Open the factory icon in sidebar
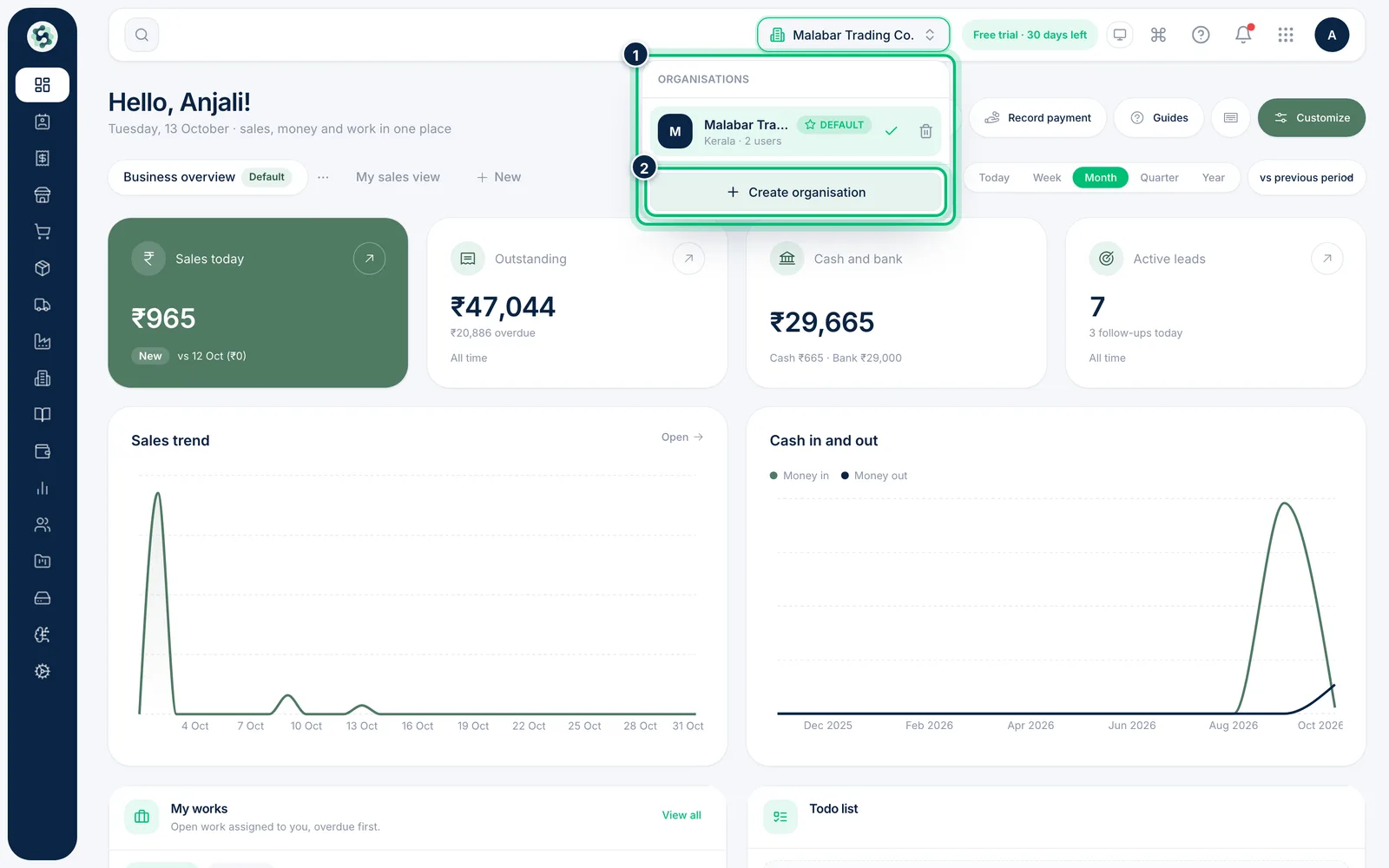 42,341
